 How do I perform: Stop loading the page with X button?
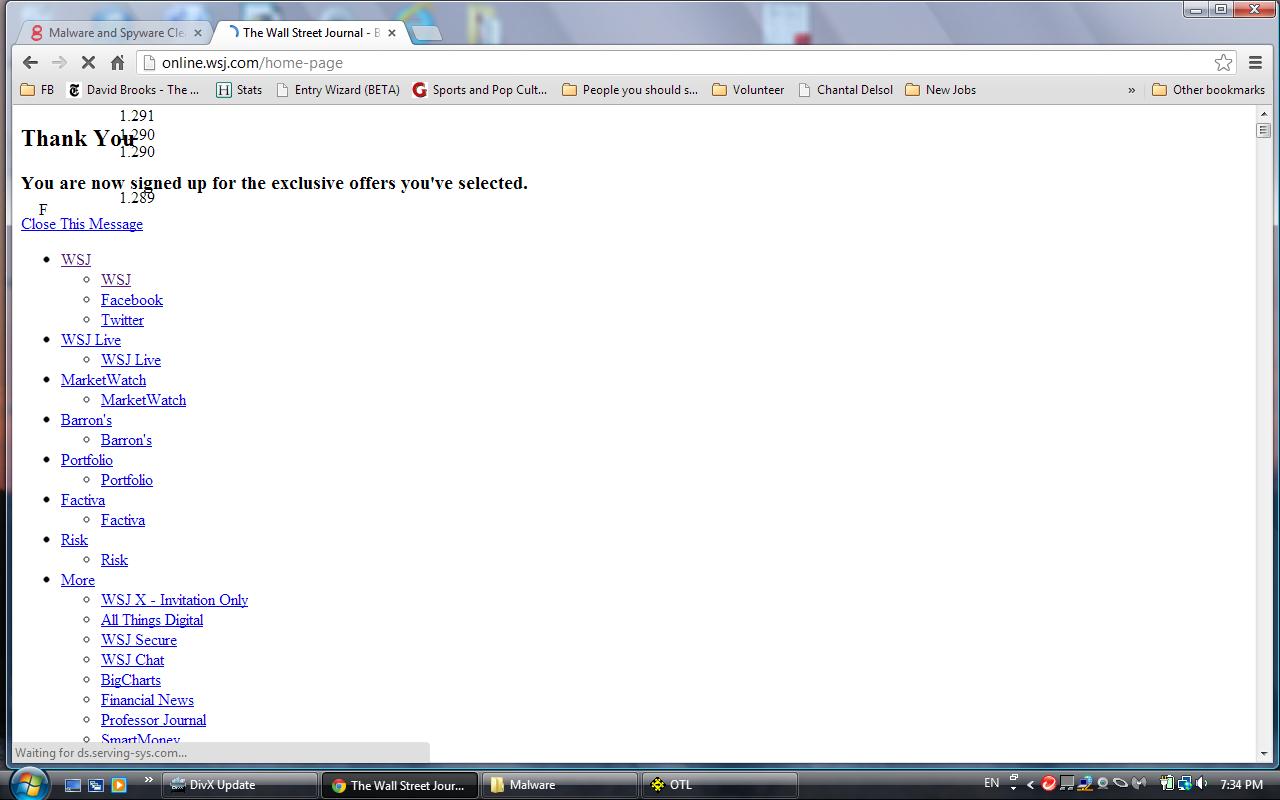pos(88,62)
